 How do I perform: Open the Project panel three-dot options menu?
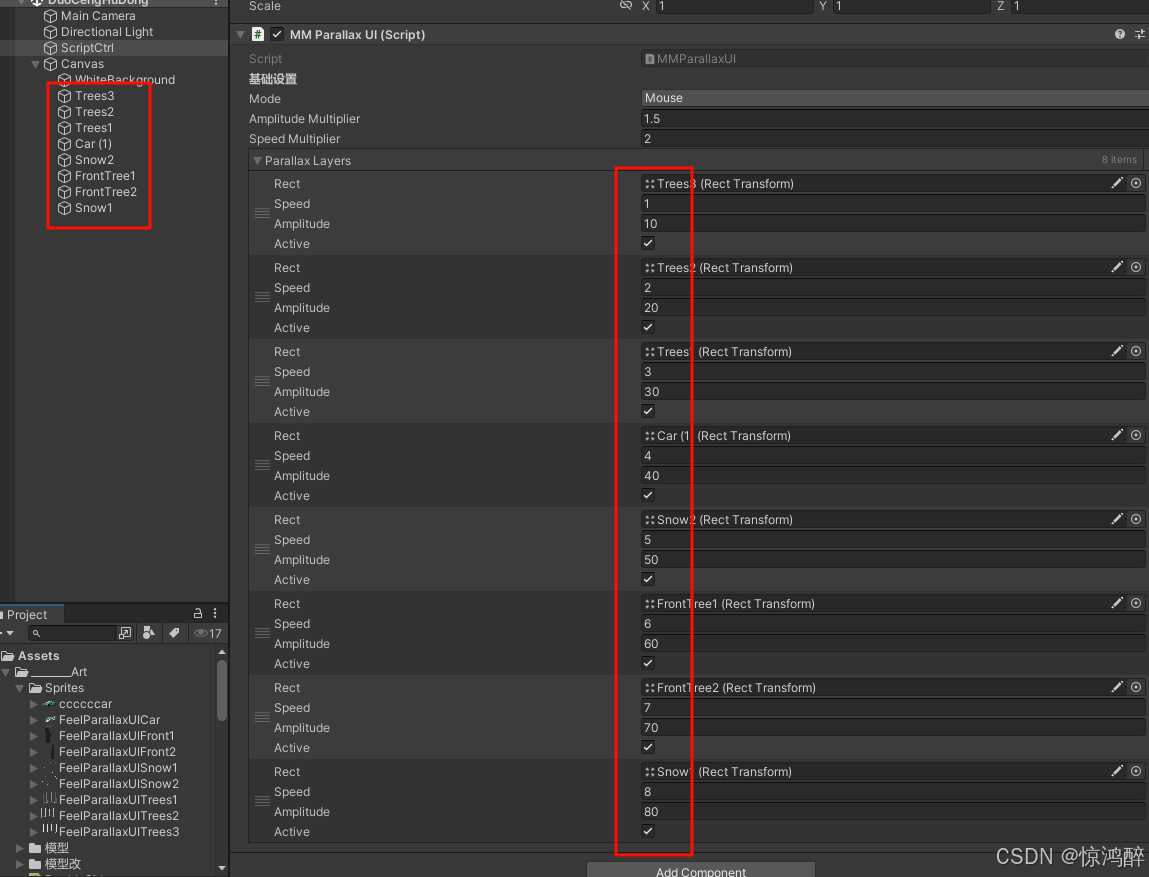click(215, 613)
